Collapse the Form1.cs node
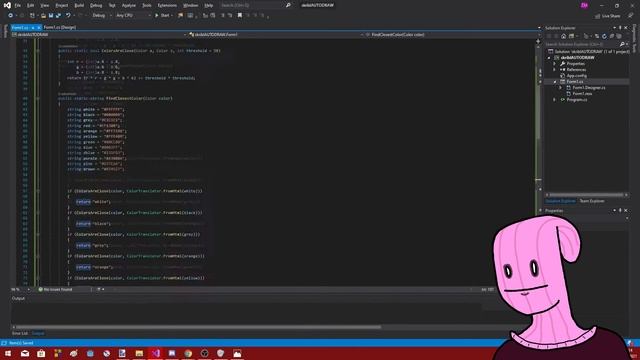Image resolution: width=640 pixels, height=360 pixels. pos(555,82)
